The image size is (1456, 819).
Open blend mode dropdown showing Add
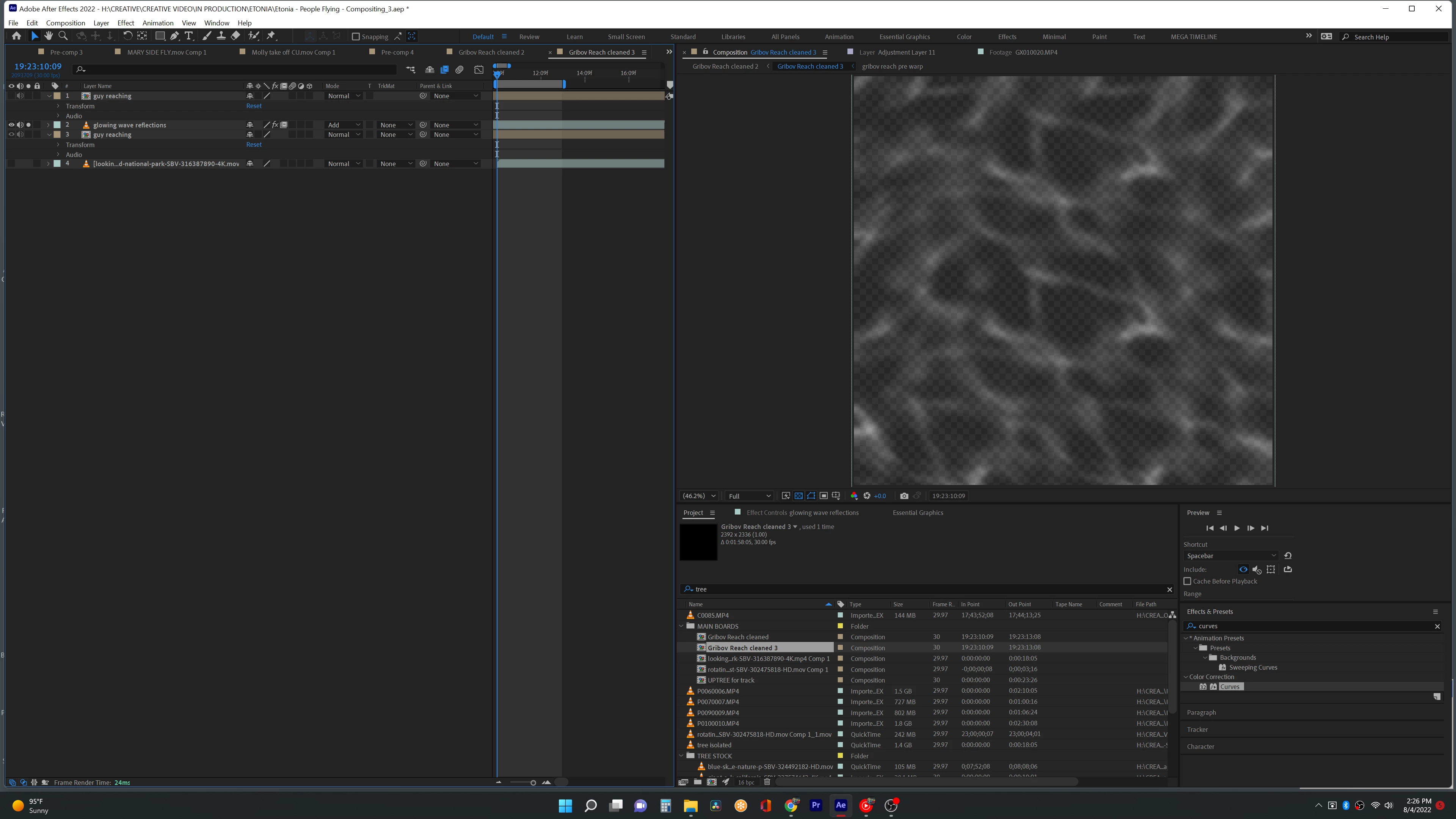coord(344,125)
